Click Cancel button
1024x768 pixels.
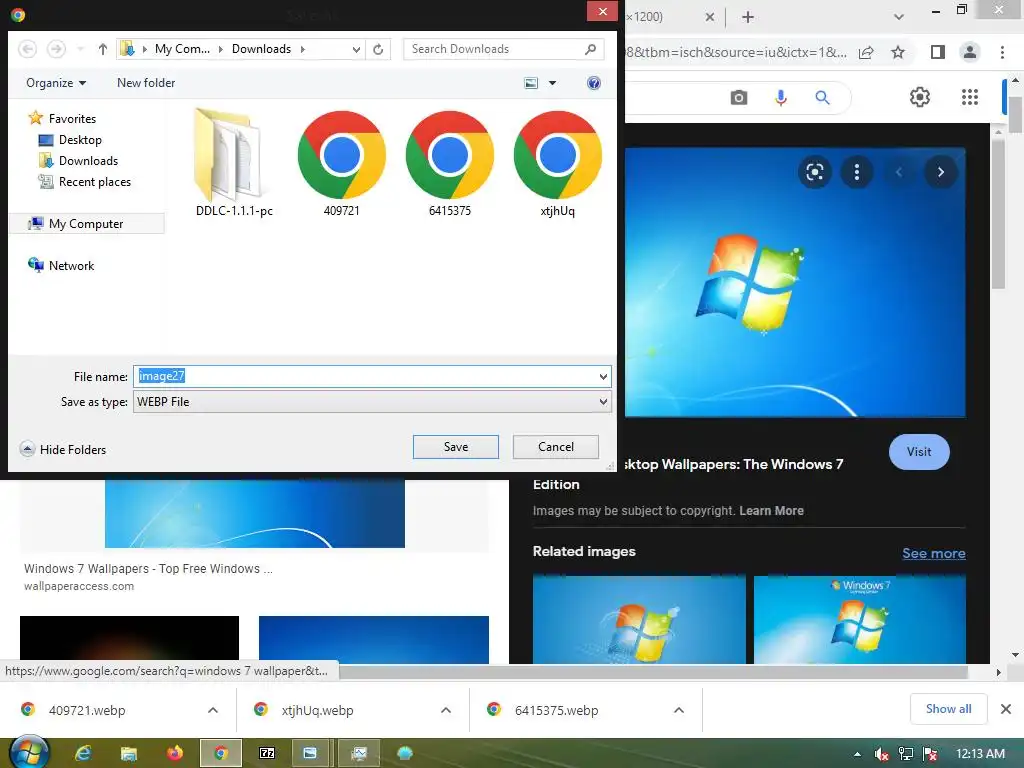tap(556, 447)
